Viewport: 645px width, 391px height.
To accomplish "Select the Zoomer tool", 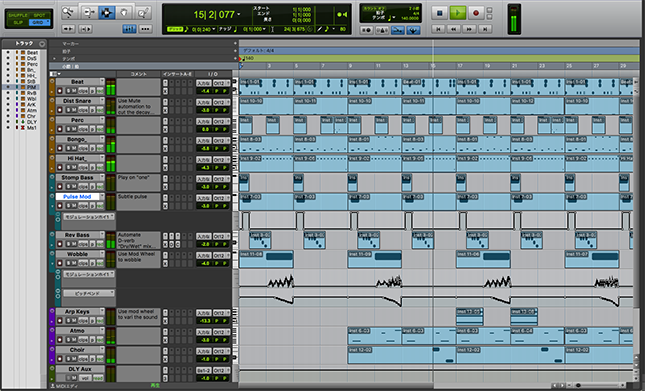I will [x=68, y=13].
